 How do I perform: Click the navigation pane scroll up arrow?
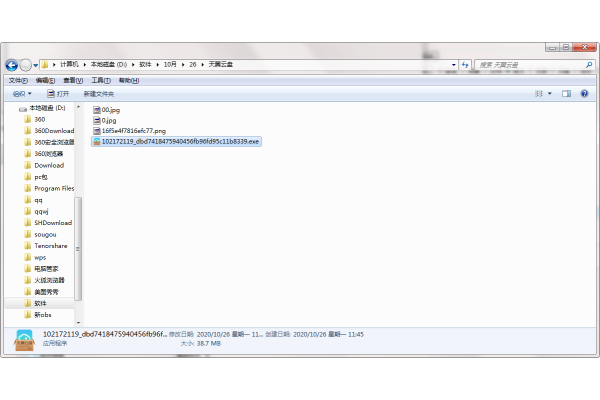78,107
